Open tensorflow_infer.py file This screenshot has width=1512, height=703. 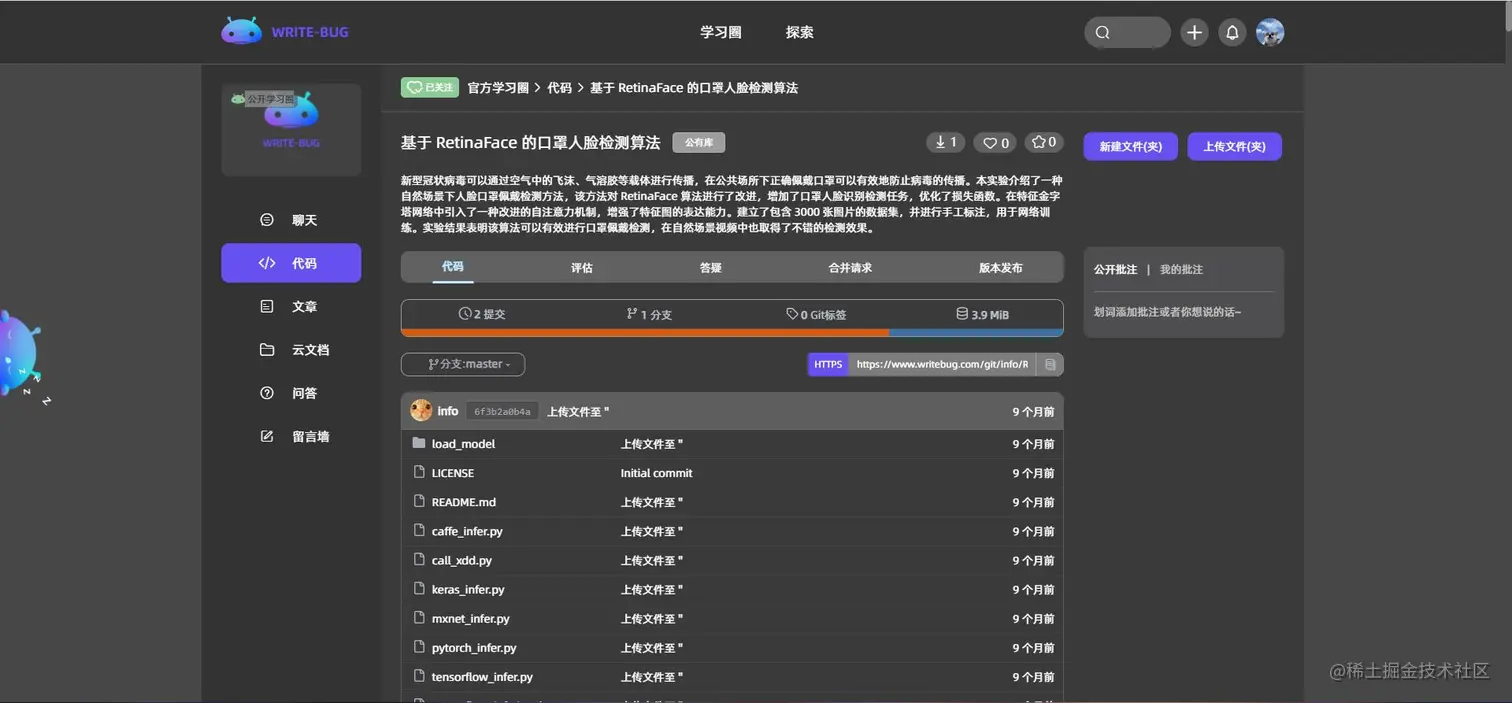tap(482, 676)
